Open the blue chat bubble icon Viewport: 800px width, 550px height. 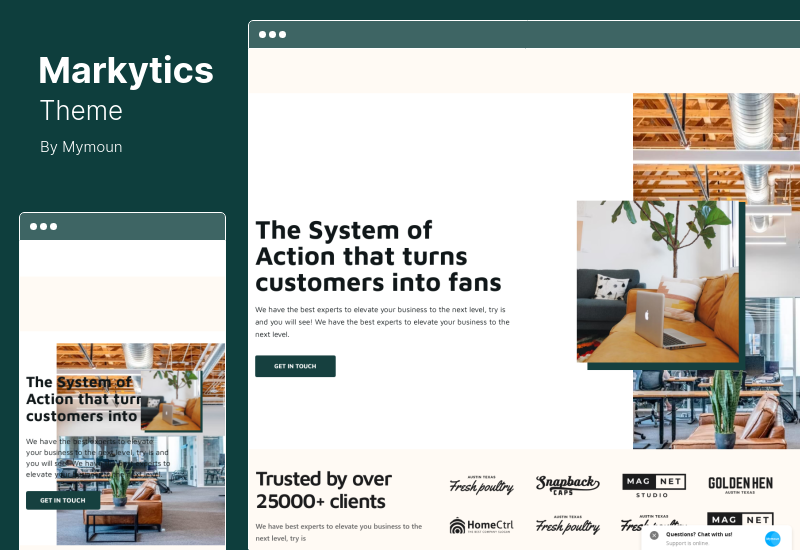pyautogui.click(x=772, y=539)
